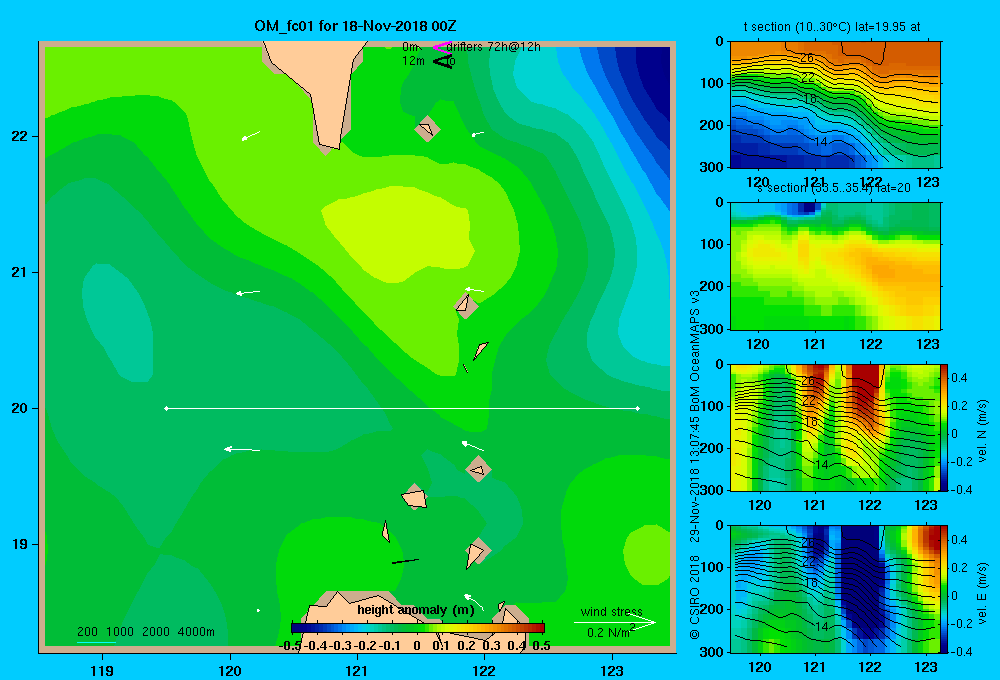The image size is (1000, 680).
Task: Click the 'vel. E (m/s)' axis label
Action: 983,592
